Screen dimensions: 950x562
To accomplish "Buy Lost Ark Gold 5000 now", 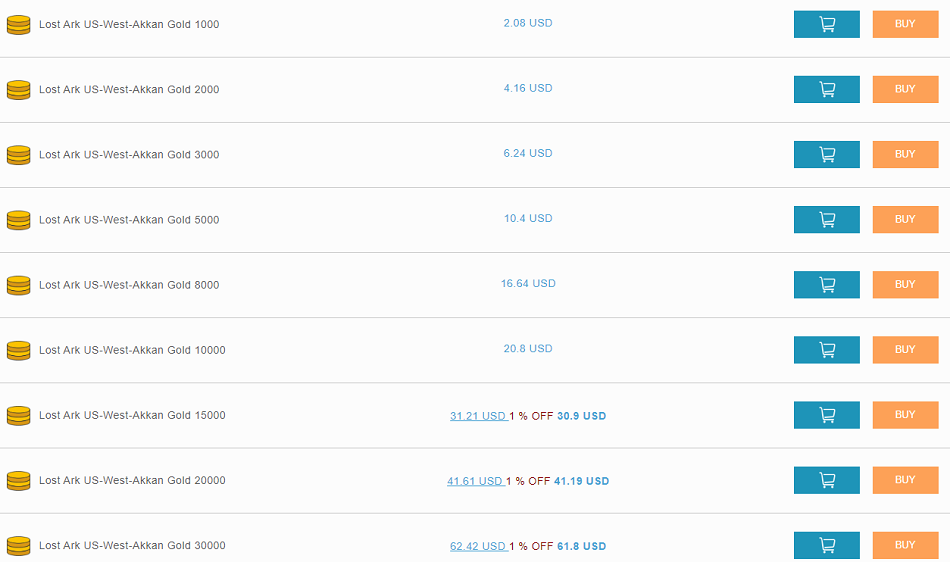I will click(x=905, y=219).
